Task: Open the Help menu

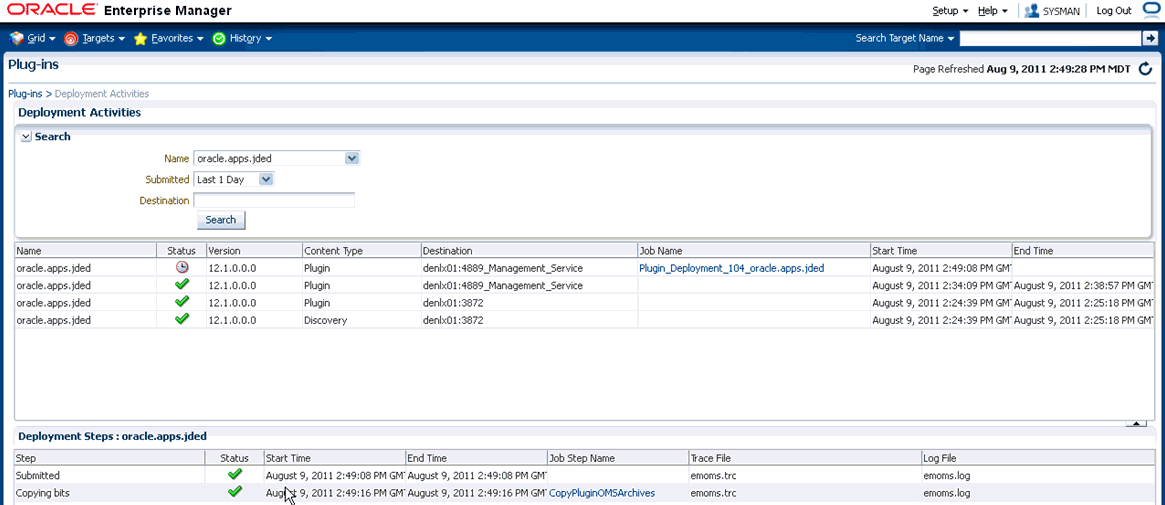Action: click(993, 11)
